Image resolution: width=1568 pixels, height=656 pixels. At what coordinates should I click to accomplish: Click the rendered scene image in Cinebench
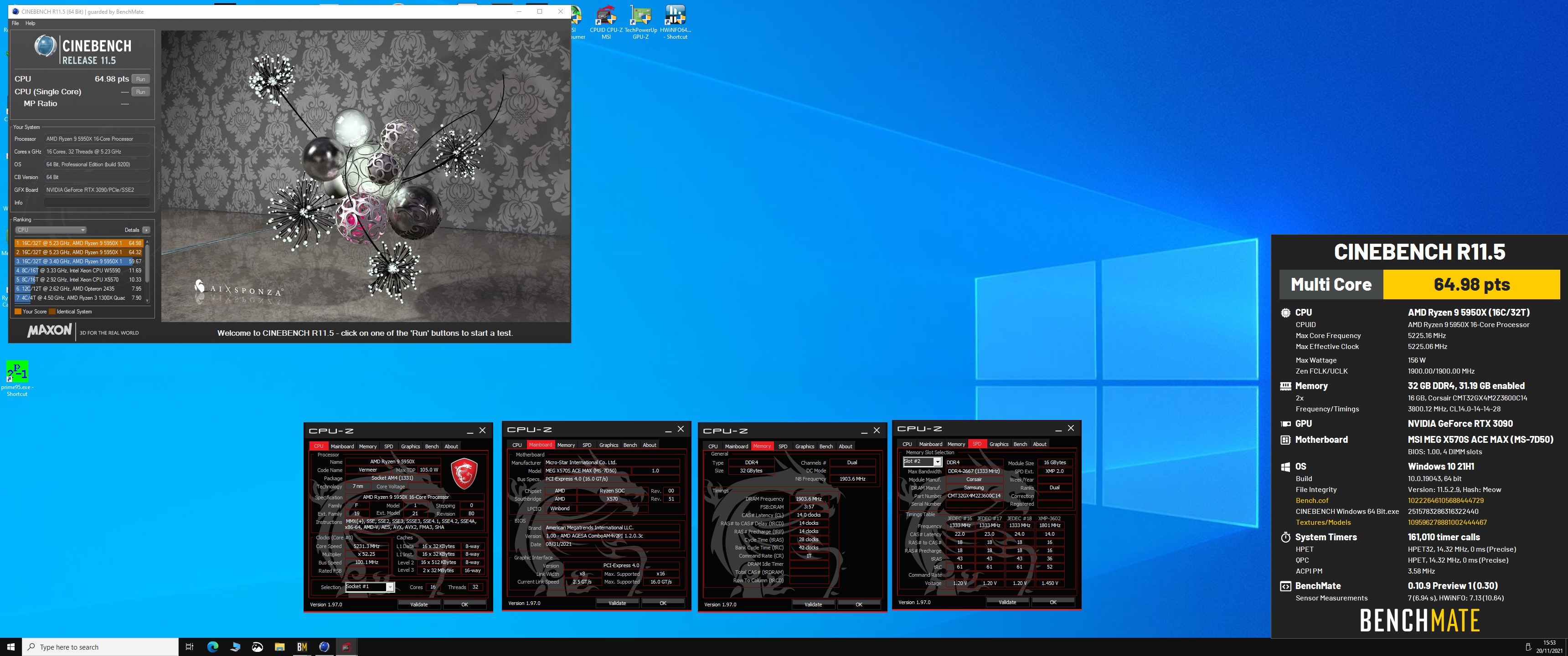366,176
